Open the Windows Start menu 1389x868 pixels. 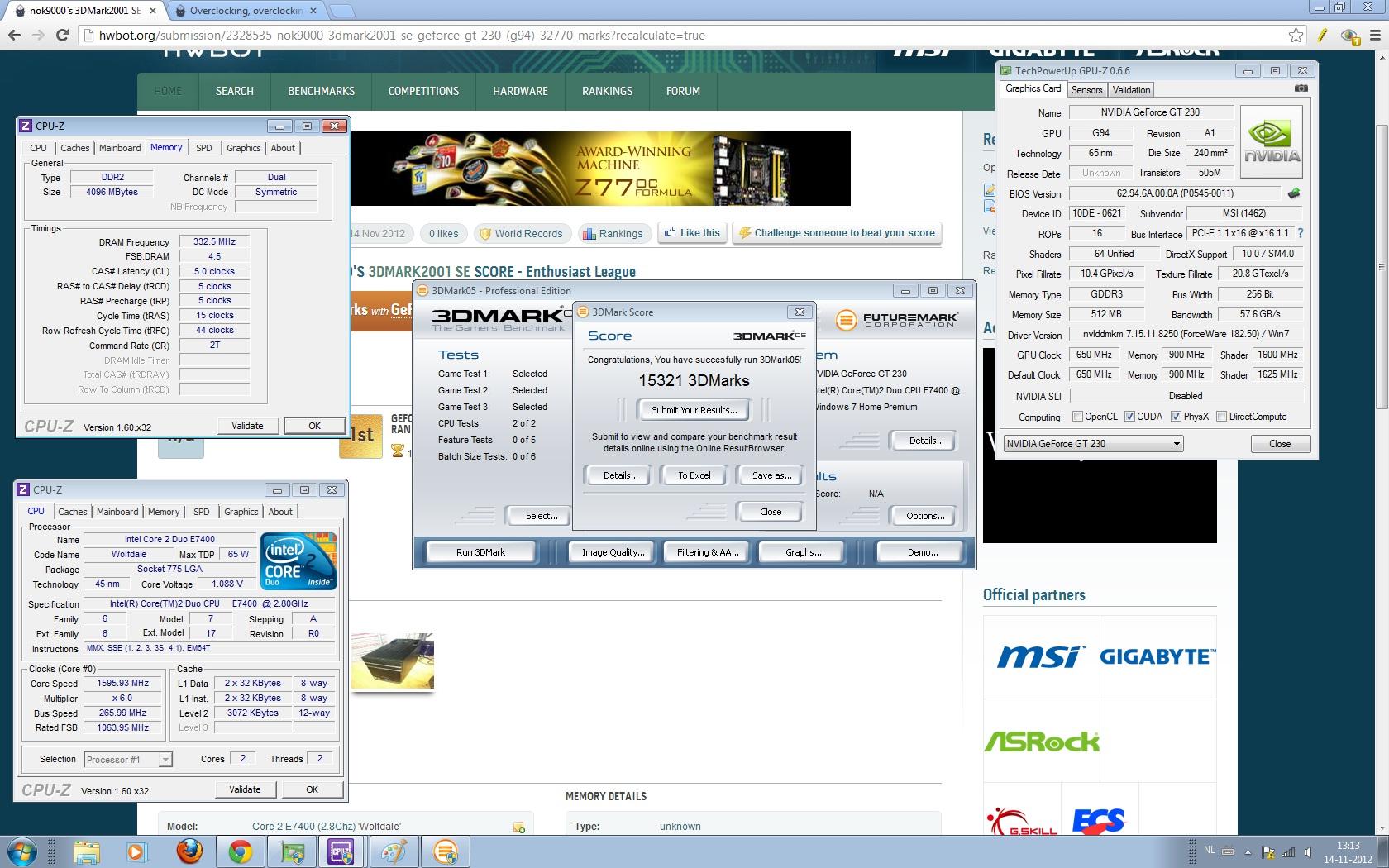[x=23, y=851]
